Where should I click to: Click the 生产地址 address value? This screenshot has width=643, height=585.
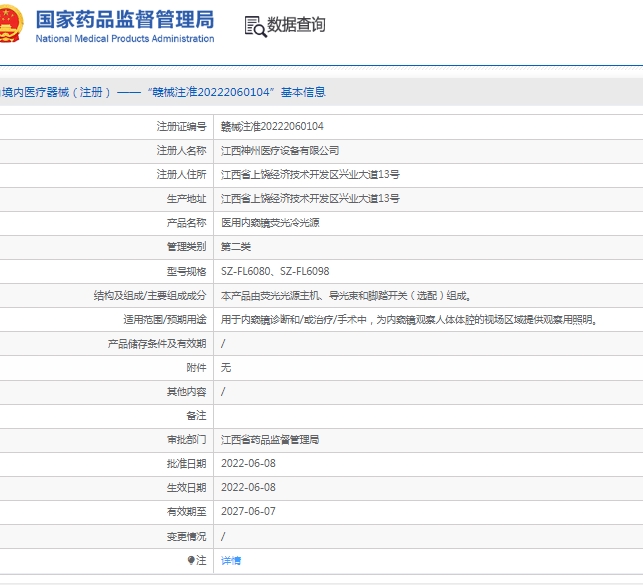click(310, 199)
